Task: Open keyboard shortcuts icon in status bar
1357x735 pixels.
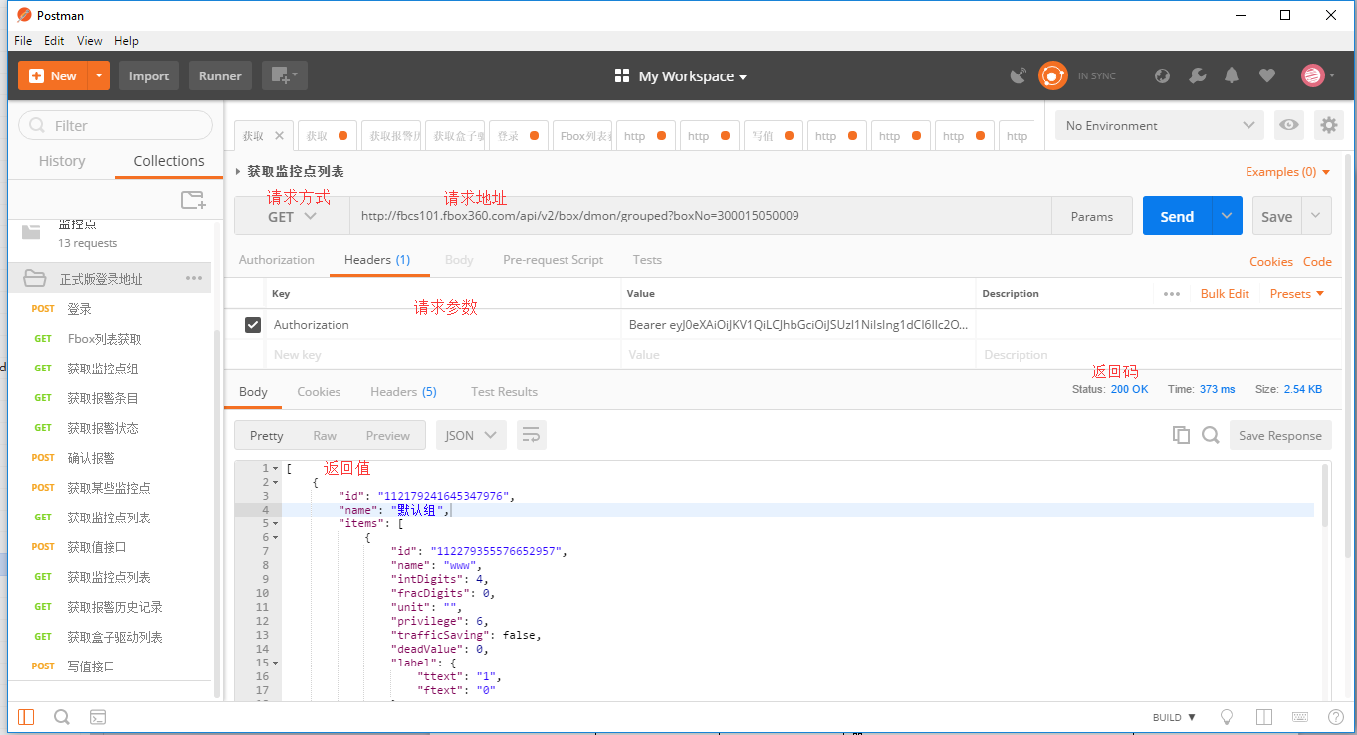Action: [1300, 717]
